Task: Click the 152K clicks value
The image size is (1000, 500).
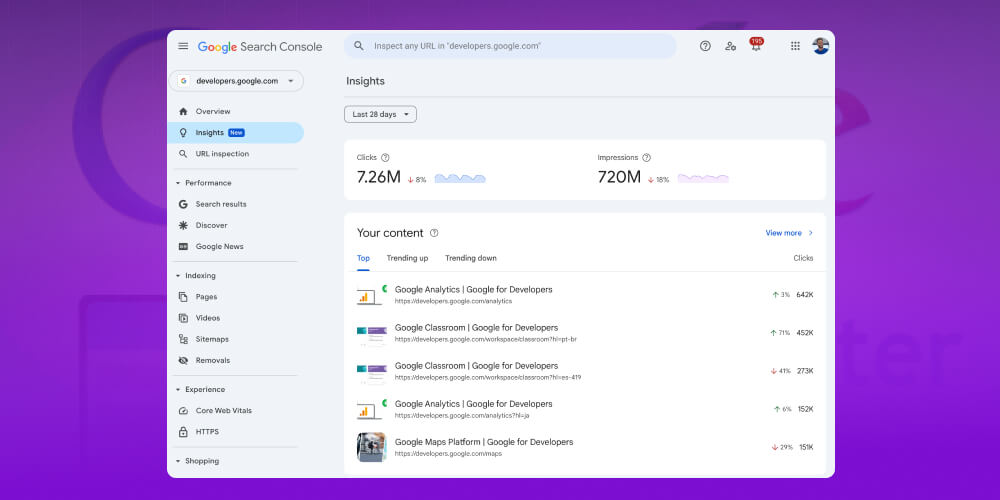Action: point(805,409)
